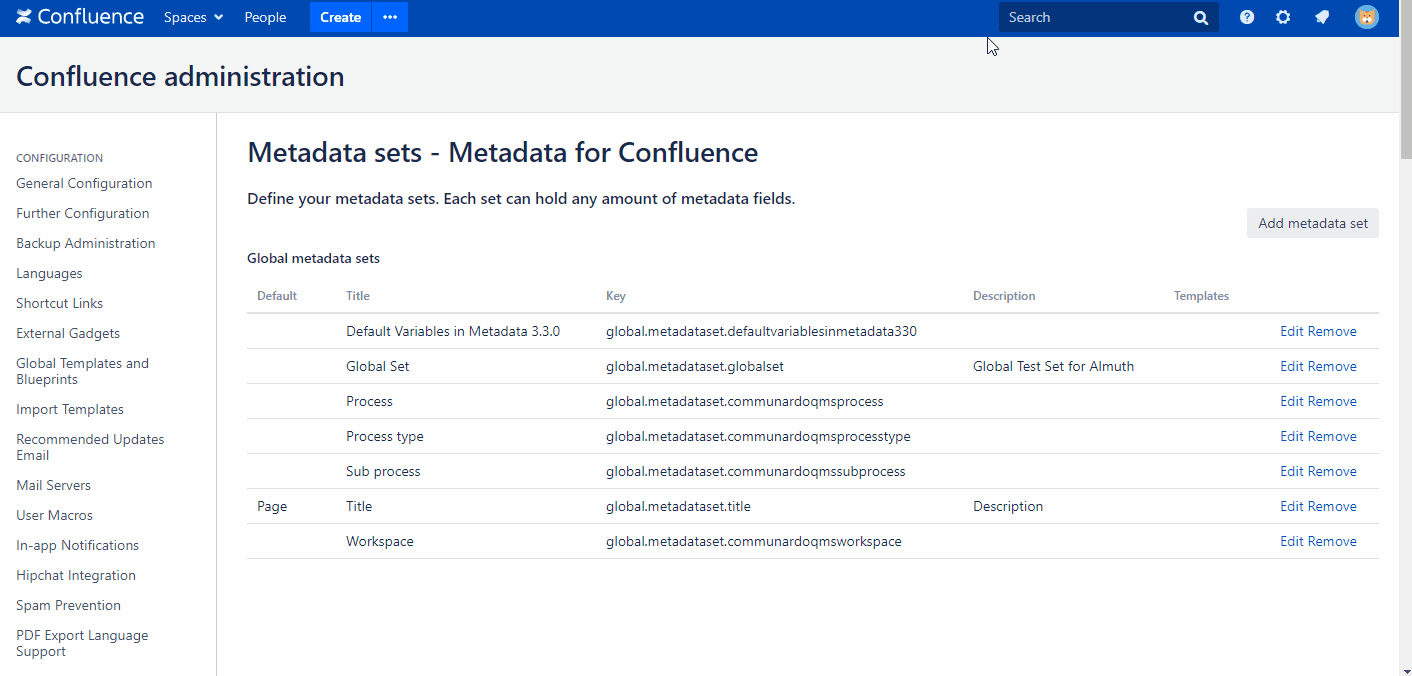
Task: Open the help question mark menu
Action: (x=1247, y=17)
